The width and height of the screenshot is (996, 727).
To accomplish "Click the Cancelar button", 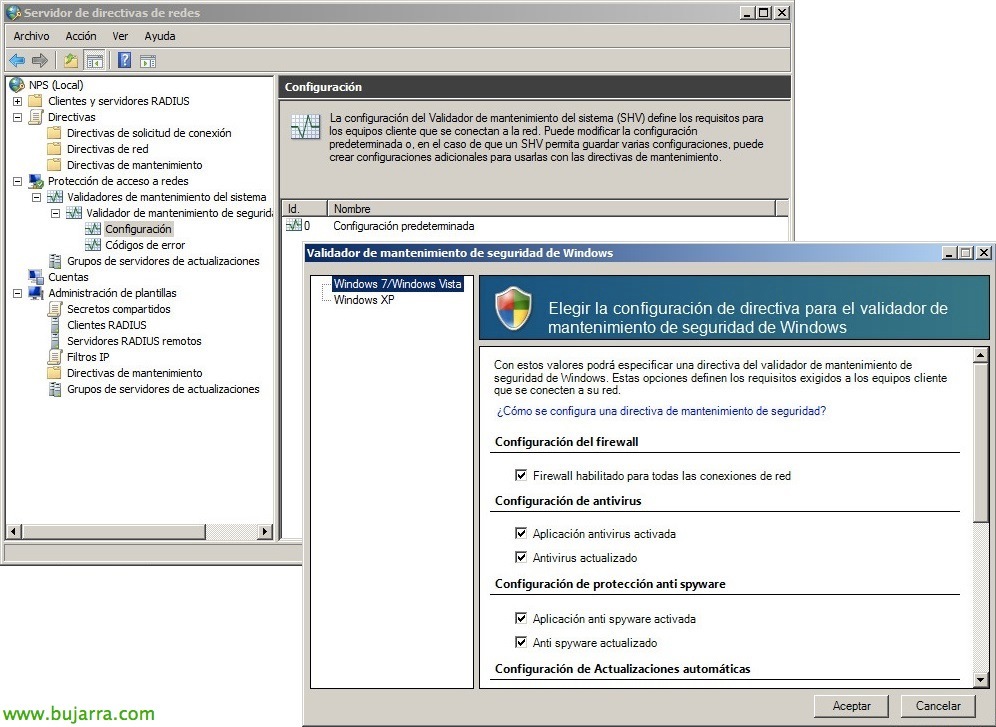I will pos(938,705).
